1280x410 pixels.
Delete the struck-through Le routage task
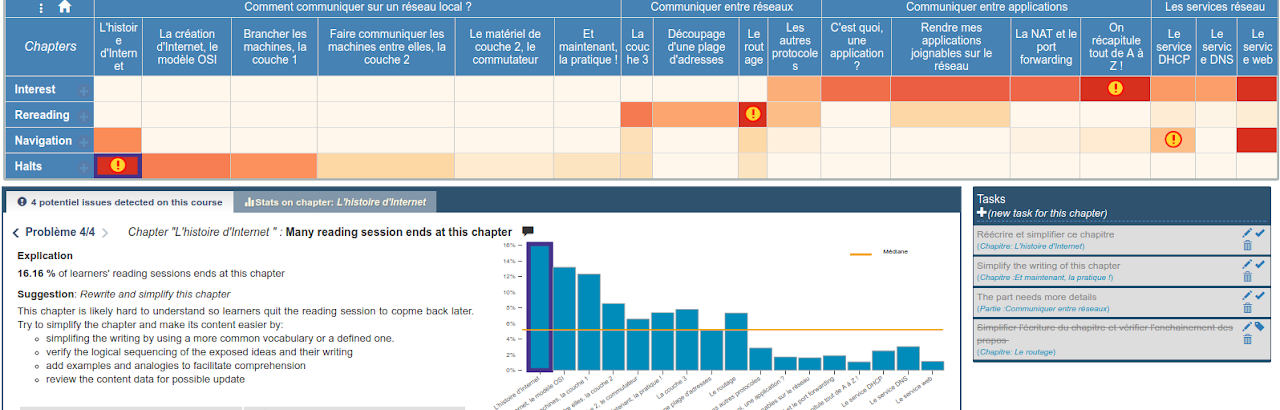click(x=1247, y=340)
